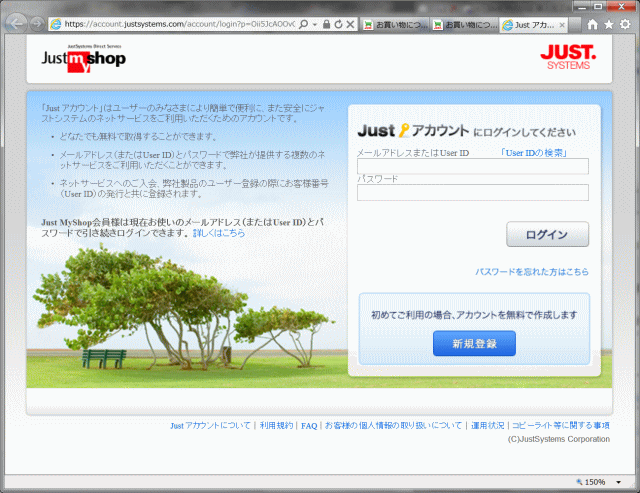Open the 「User IDの検索」 link
Screen dimensions: 640x493
[534, 153]
